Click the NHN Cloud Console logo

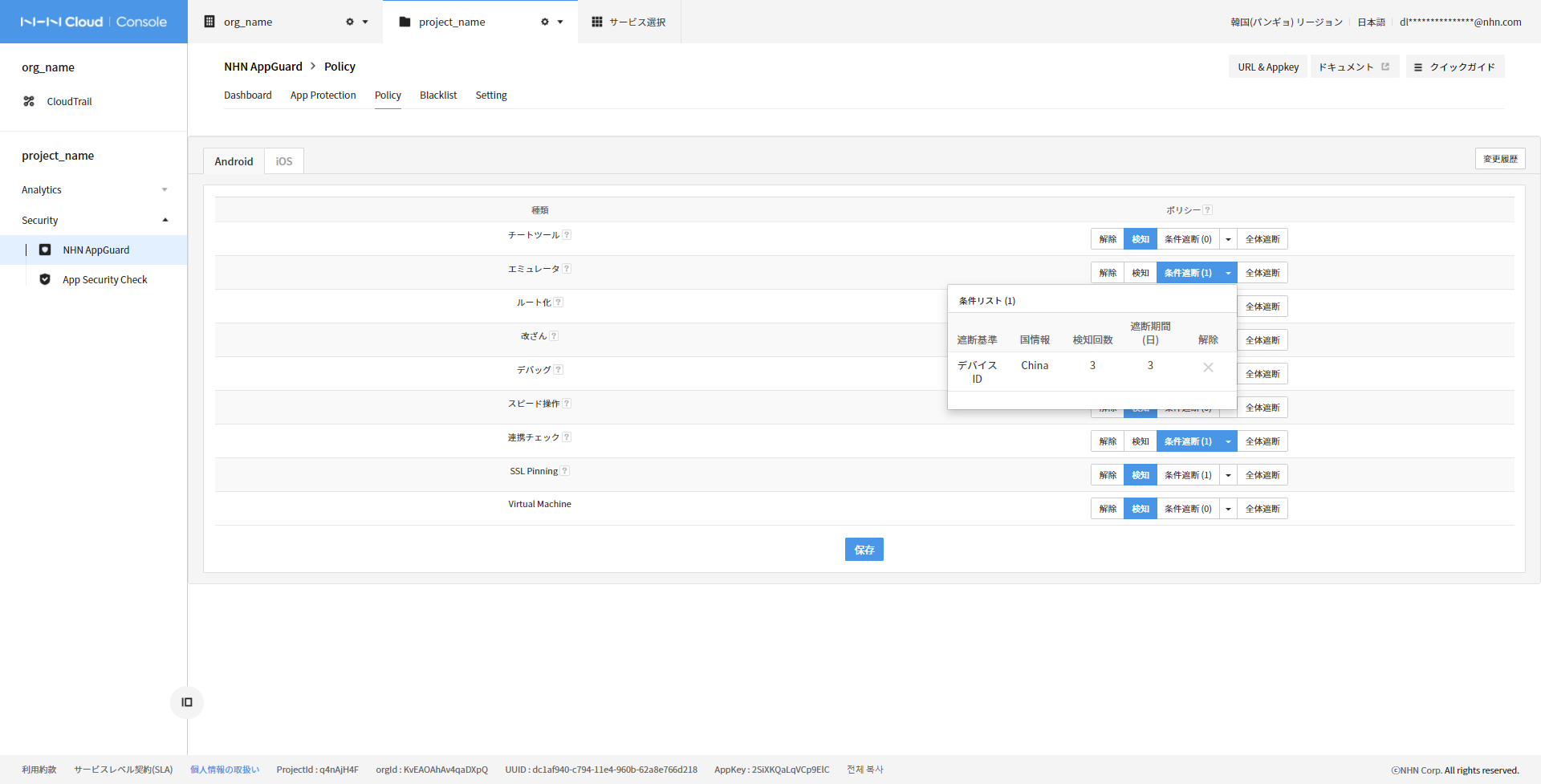click(93, 22)
